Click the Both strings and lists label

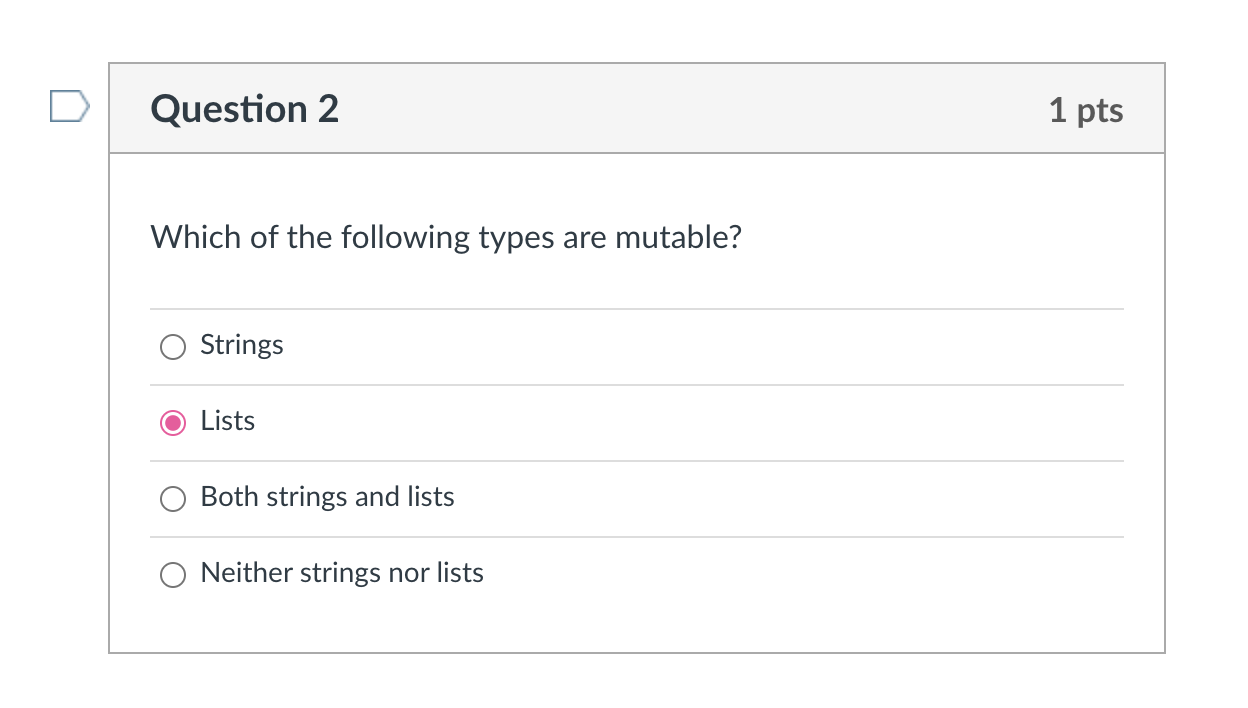(x=328, y=497)
